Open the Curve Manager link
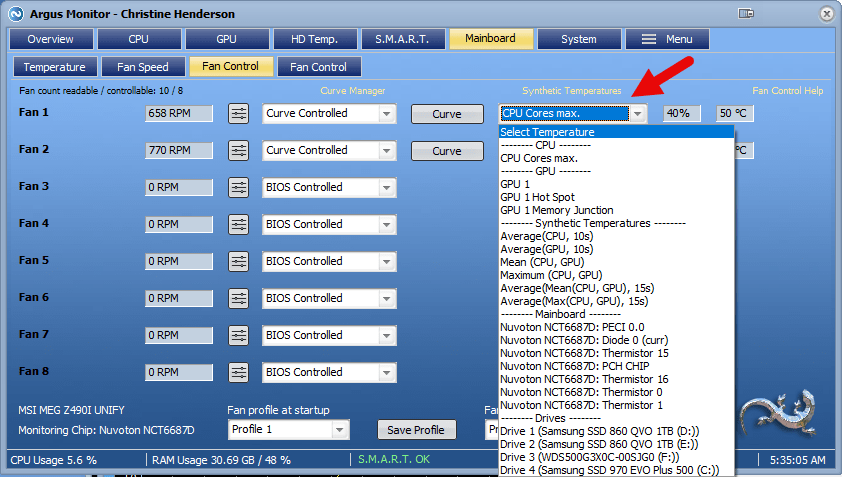The height and width of the screenshot is (477, 842). [x=353, y=91]
